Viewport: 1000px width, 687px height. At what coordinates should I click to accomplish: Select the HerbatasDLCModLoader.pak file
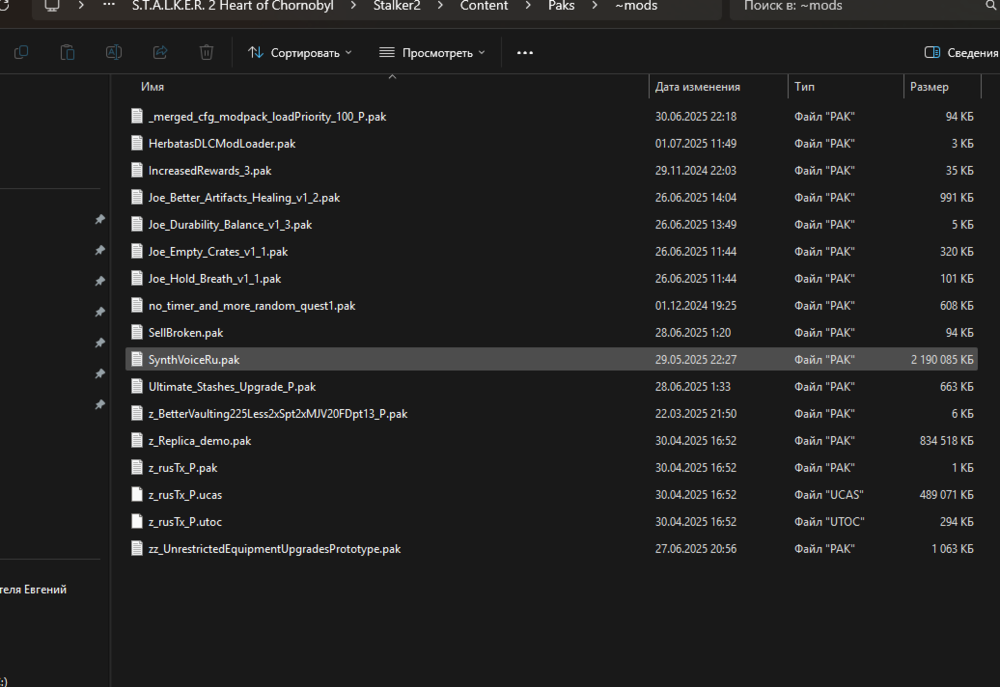[221, 143]
